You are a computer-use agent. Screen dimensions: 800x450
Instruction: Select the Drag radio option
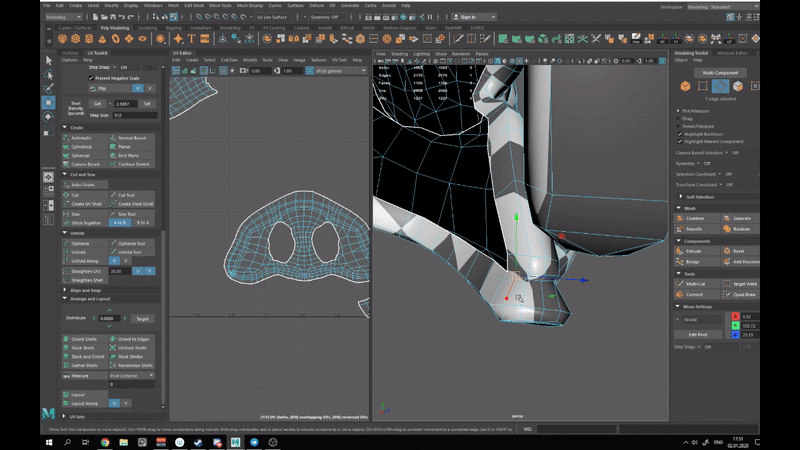[680, 117]
